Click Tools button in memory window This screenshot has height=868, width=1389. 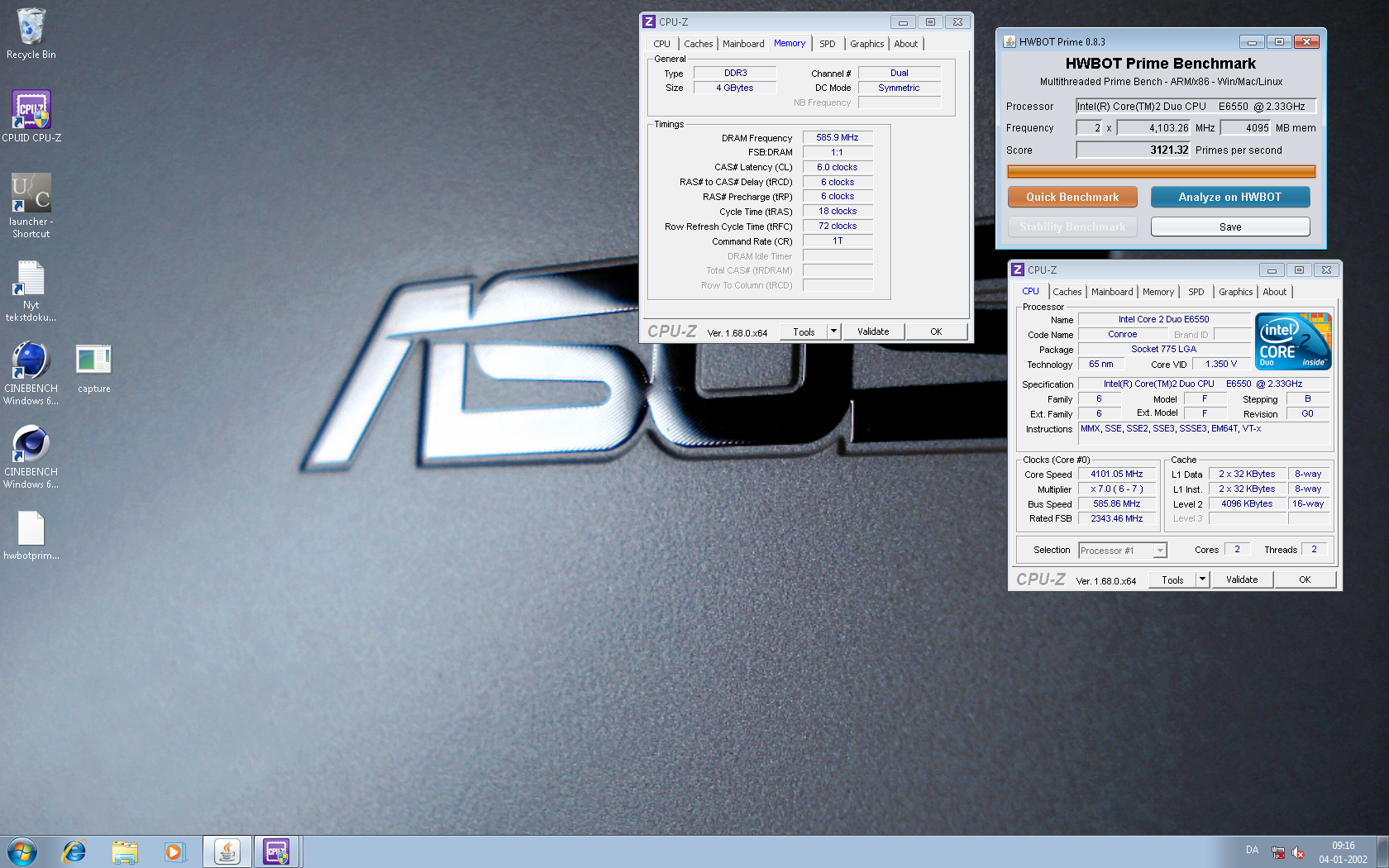(804, 331)
